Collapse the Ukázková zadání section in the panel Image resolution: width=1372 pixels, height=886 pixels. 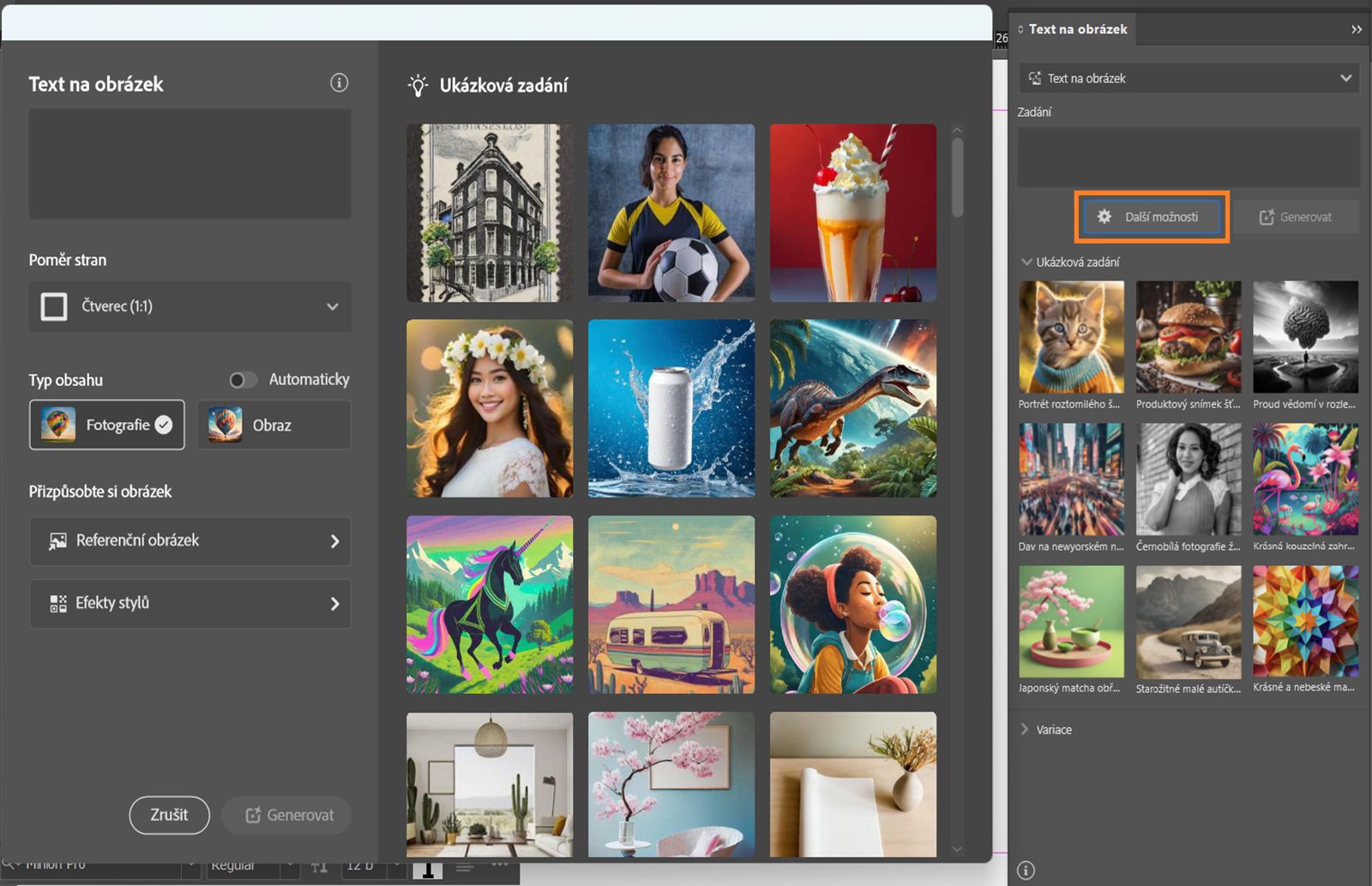pyautogui.click(x=1026, y=262)
